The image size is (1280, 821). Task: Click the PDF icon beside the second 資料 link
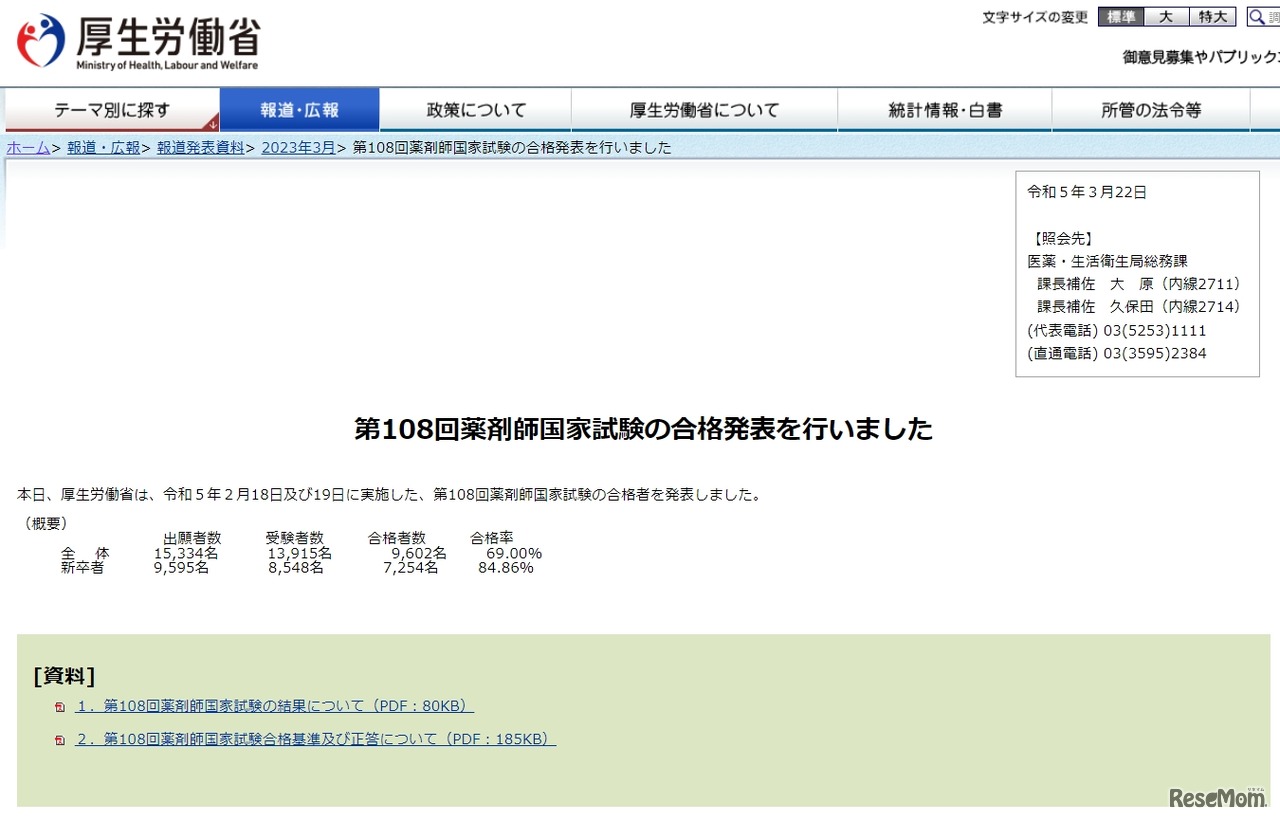click(60, 740)
